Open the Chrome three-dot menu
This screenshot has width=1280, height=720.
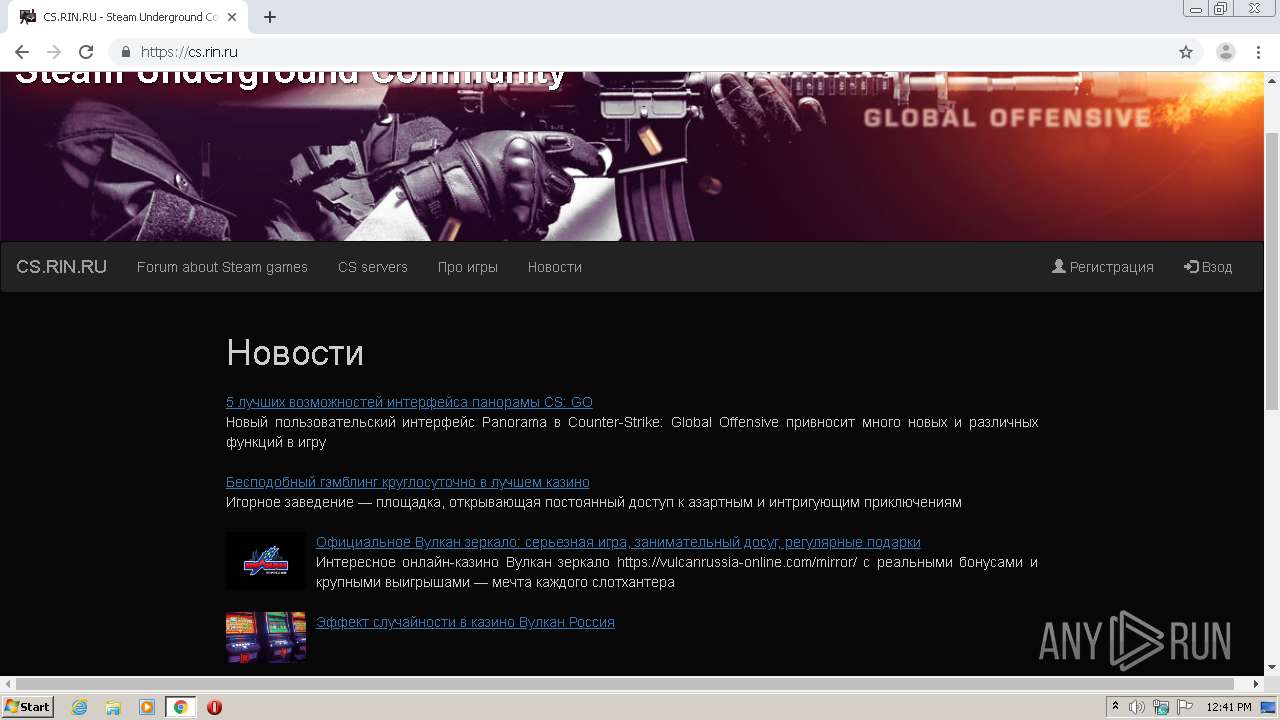coord(1258,52)
